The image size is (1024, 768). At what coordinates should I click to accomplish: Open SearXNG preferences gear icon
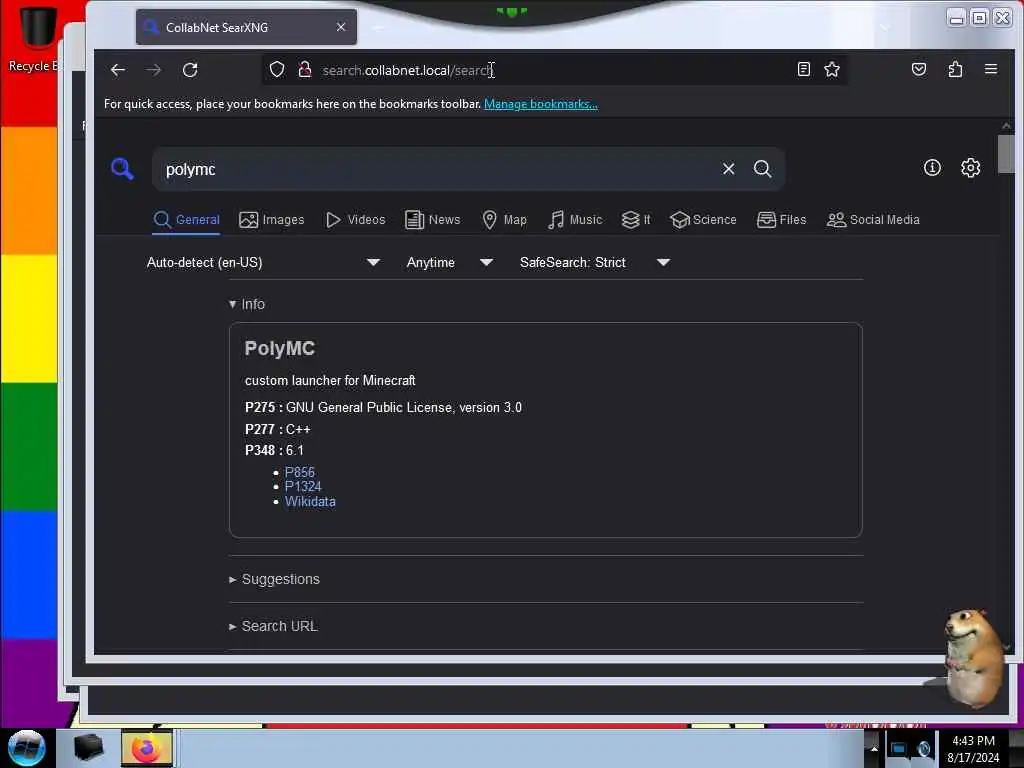click(970, 168)
